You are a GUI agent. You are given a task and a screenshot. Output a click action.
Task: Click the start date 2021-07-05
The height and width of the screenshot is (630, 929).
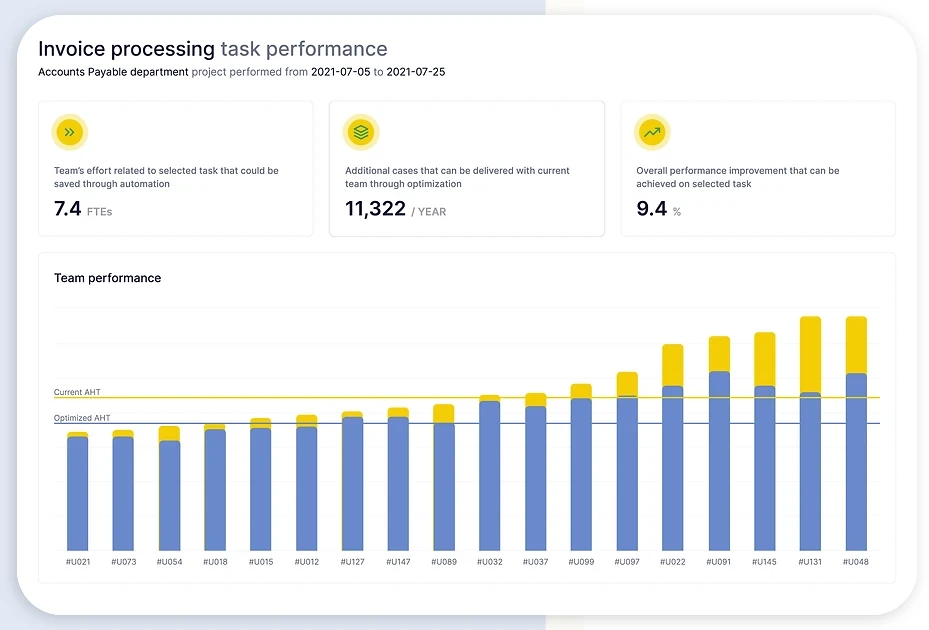pos(340,72)
